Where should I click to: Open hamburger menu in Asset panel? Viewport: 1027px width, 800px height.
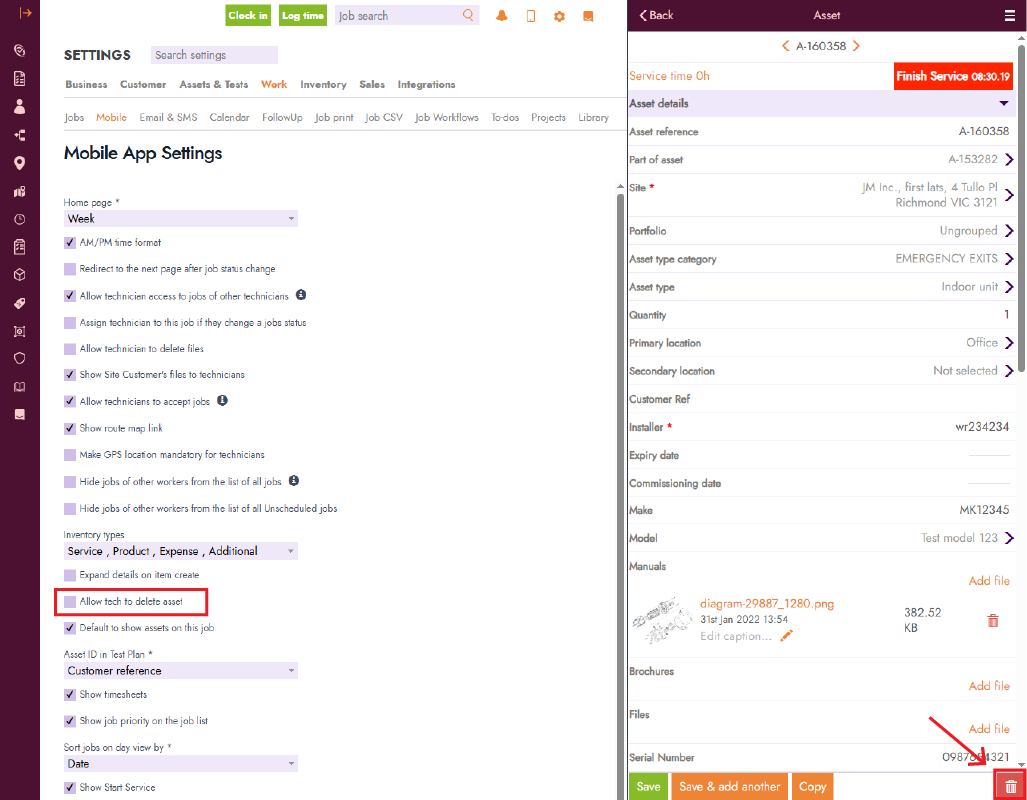1010,15
